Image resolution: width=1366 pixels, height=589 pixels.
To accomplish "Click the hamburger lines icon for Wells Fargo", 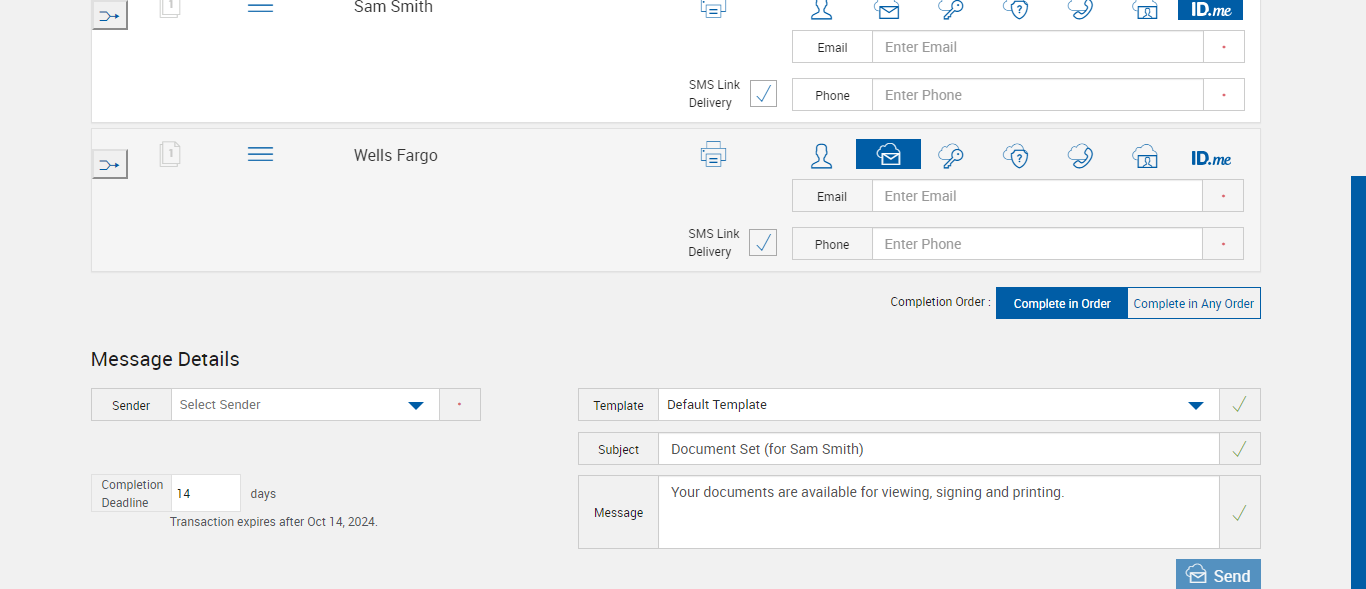I will [260, 154].
